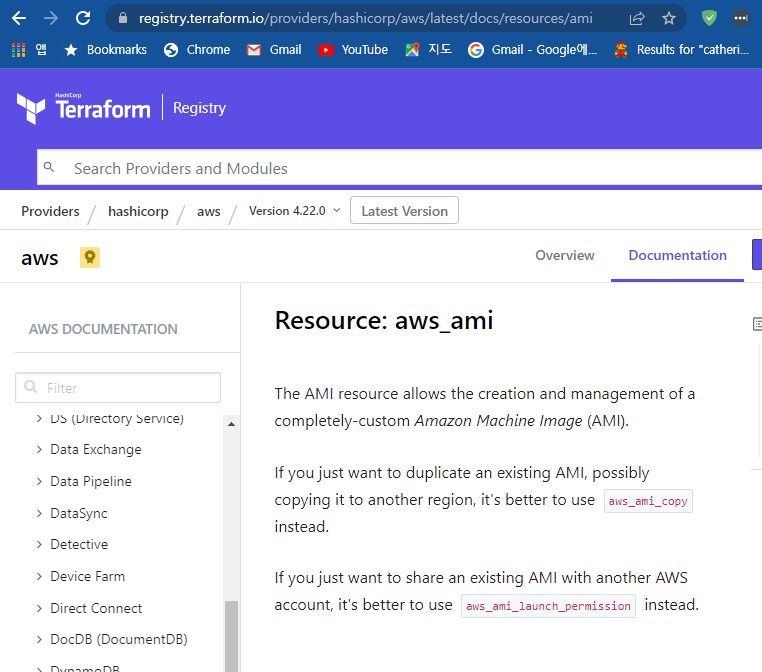Open the YouTube bookmark
Screen dimensions: 762x672
(353, 50)
